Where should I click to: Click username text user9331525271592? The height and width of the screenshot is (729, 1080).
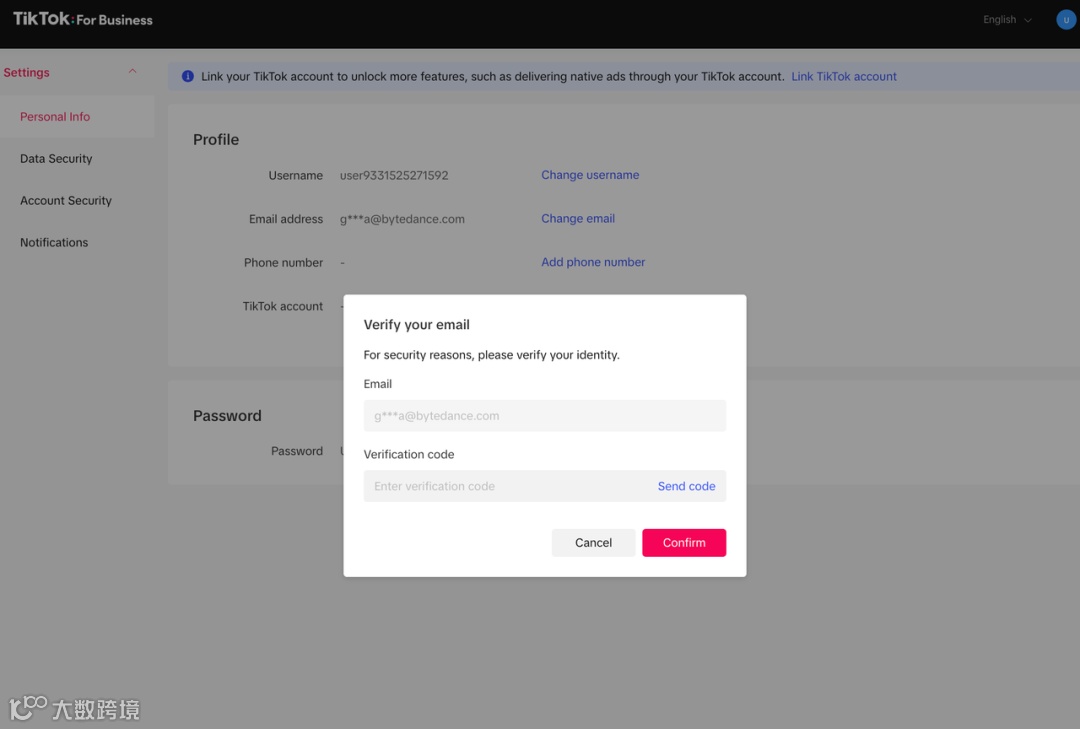click(x=394, y=176)
